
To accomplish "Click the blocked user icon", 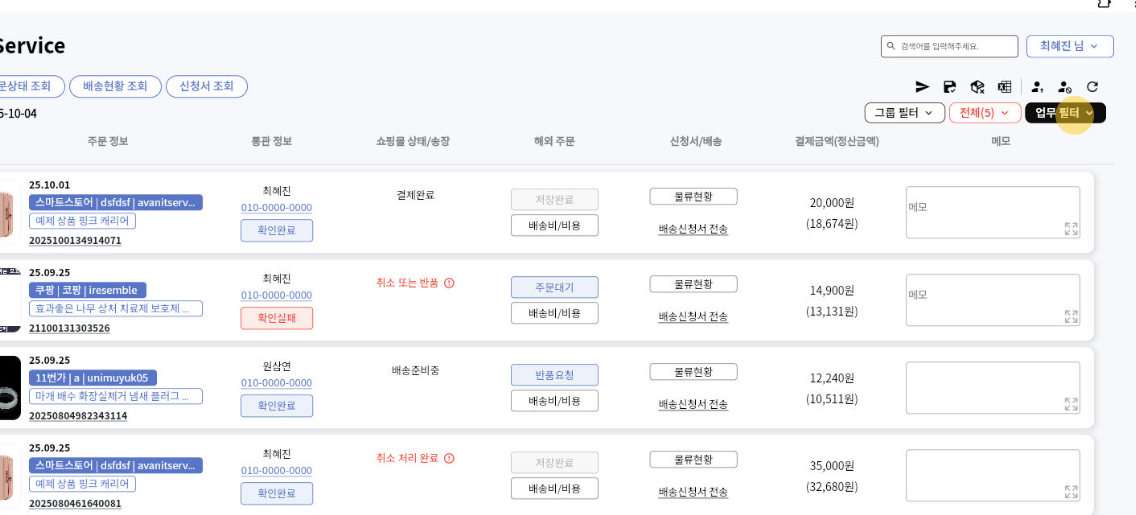I will pos(1064,87).
